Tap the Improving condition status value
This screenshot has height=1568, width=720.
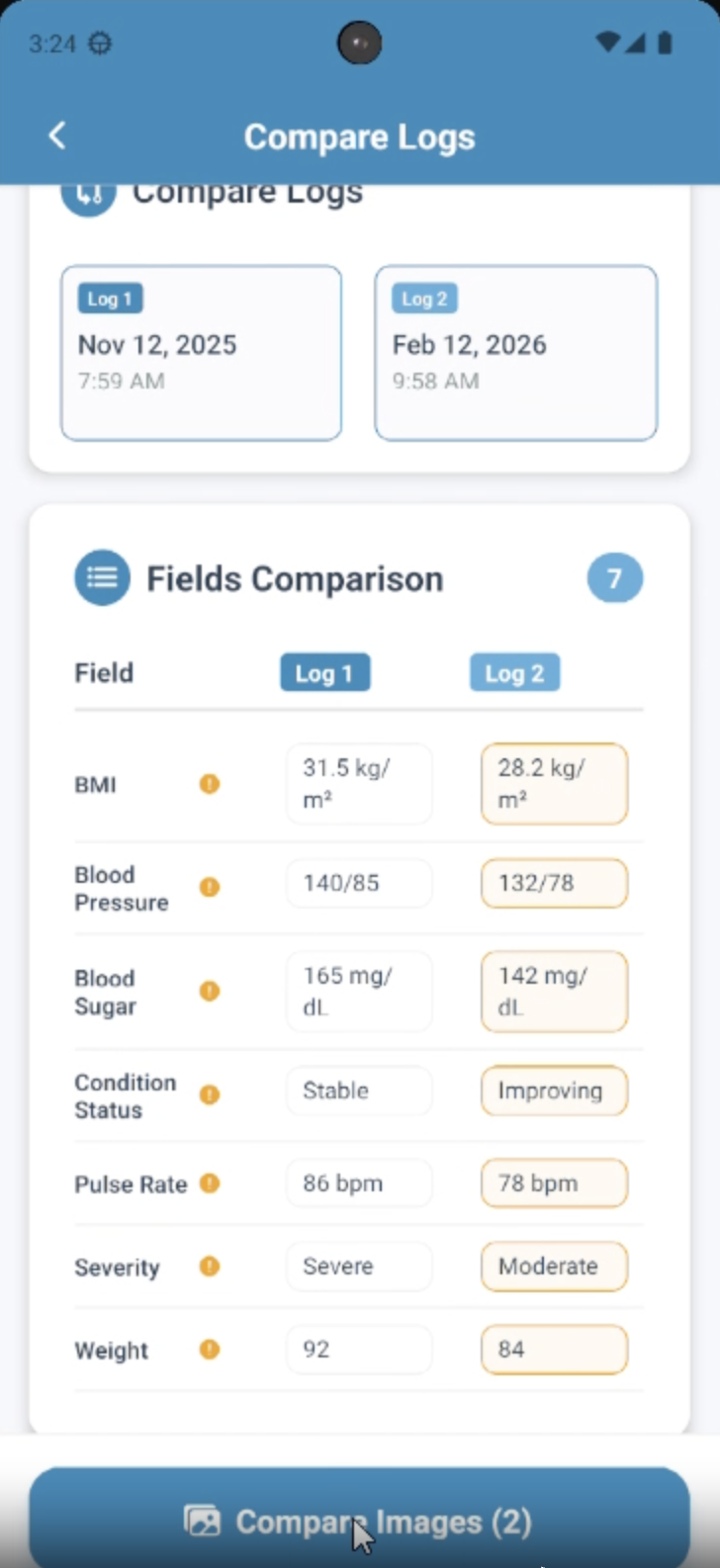point(554,1090)
